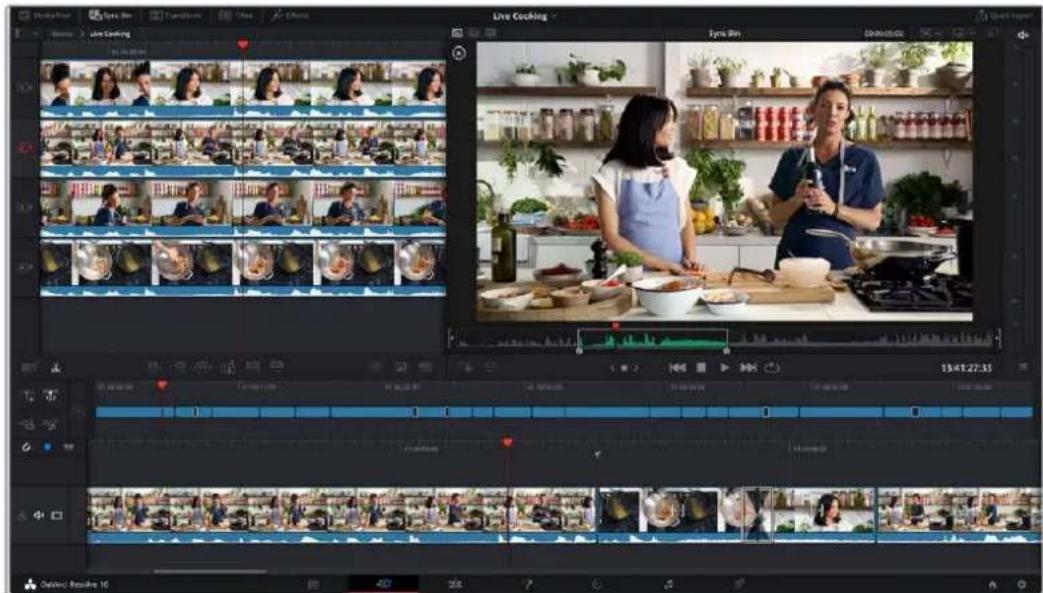
Task: Switch viewer to Timeline mode icon
Action: click(x=490, y=33)
